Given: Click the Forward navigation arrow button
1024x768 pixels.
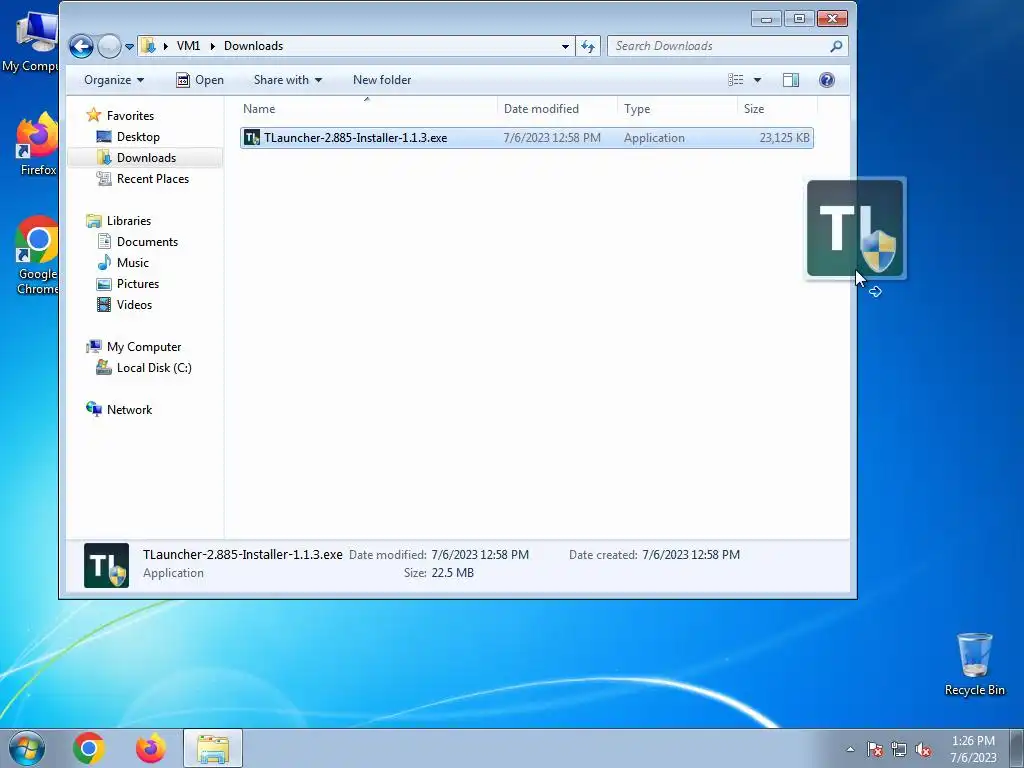Looking at the screenshot, I should tap(109, 46).
